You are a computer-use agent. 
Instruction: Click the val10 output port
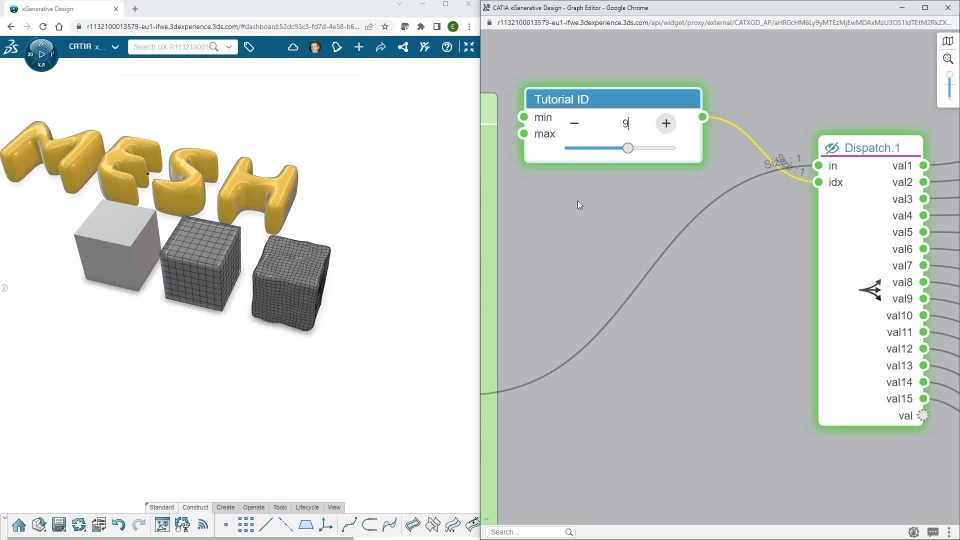coord(924,315)
